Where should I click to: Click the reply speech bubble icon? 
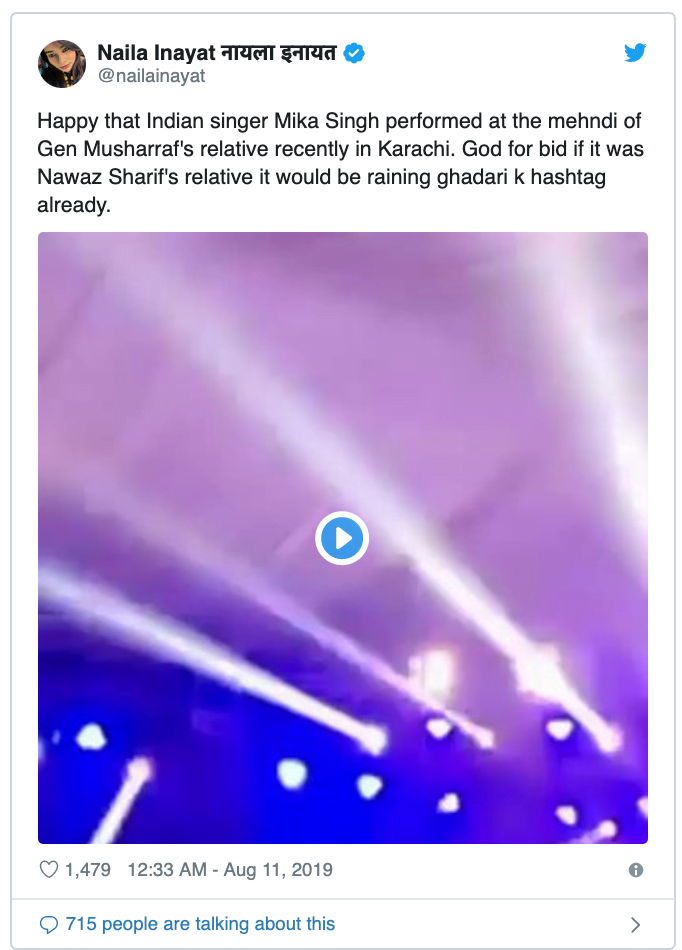48,925
